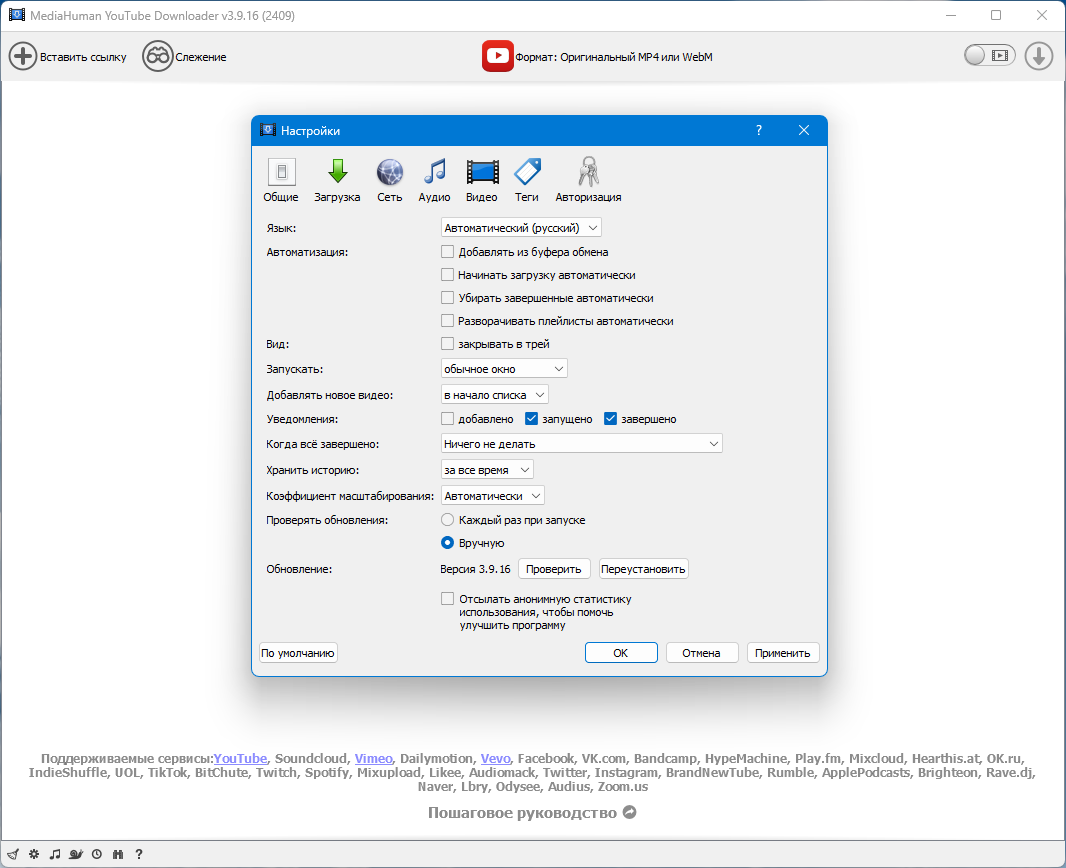Open the Теги tag tab
This screenshot has height=868, width=1066.
(527, 171)
